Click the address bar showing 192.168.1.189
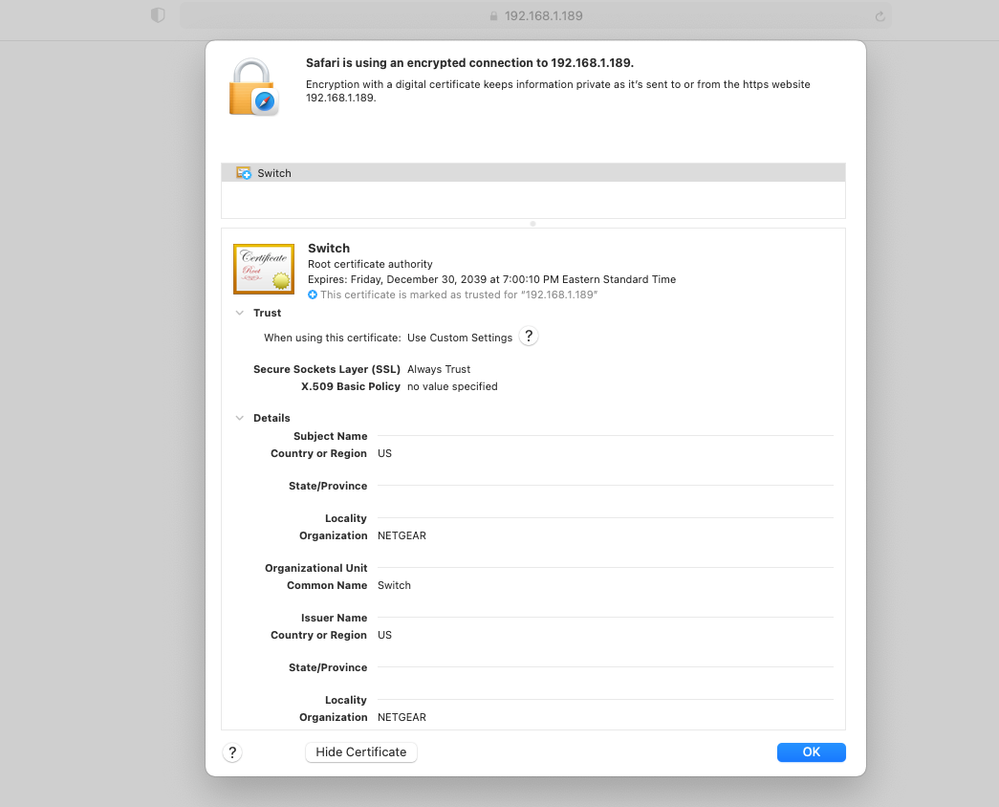This screenshot has height=807, width=999. 535,16
